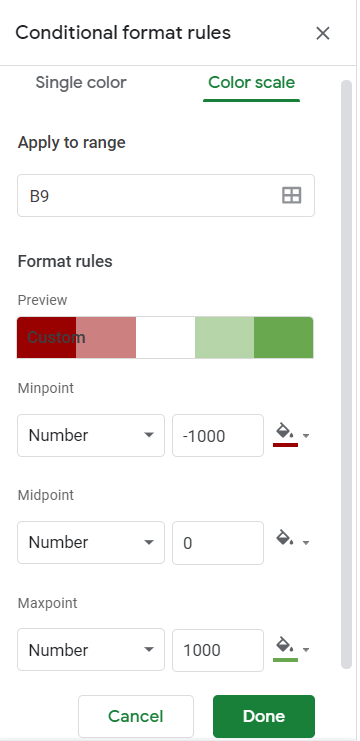Click the Done button
This screenshot has height=741, width=360.
tap(264, 716)
